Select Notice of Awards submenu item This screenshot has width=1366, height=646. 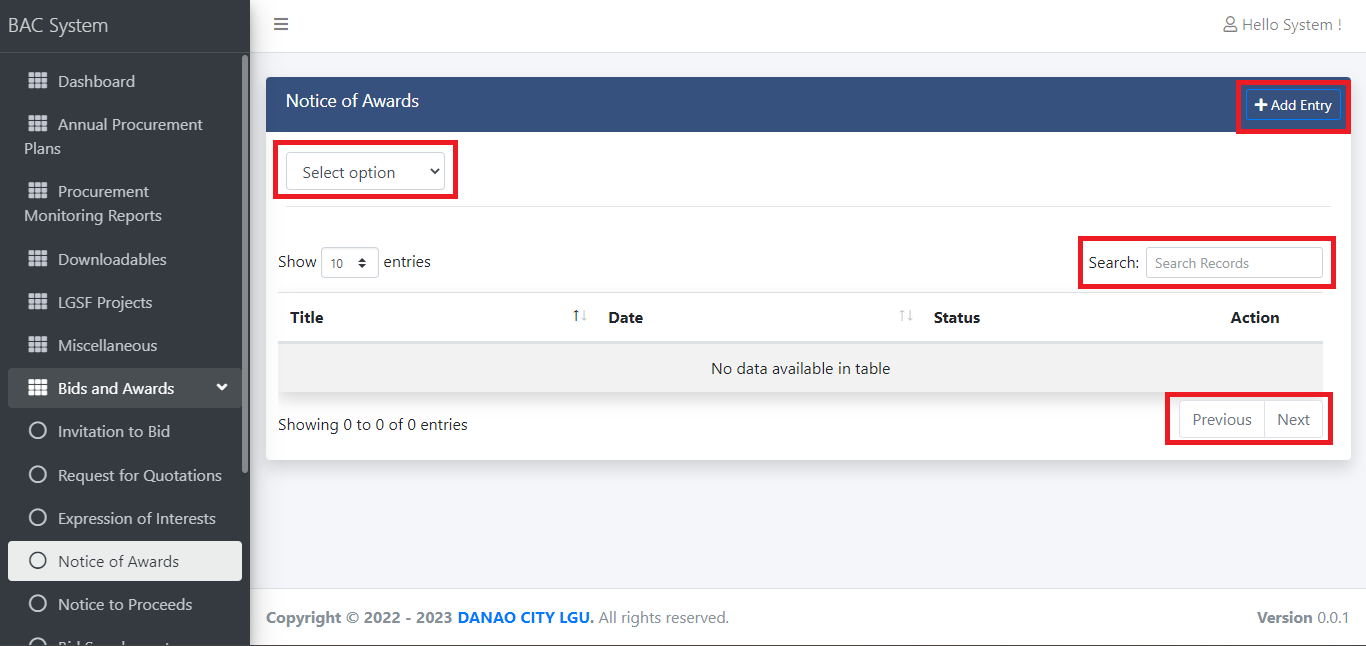point(125,561)
